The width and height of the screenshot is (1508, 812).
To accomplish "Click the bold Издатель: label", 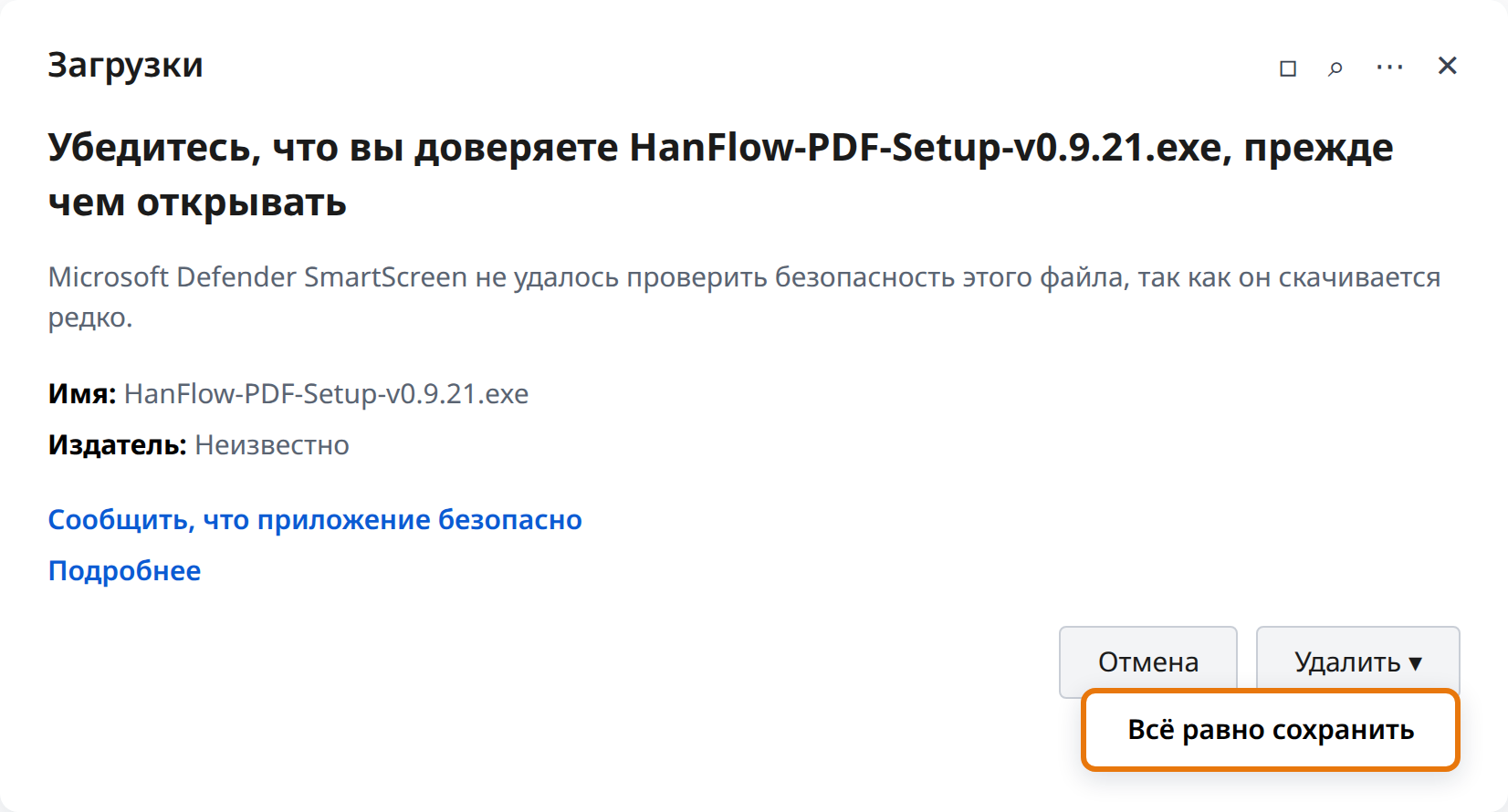I will 118,445.
